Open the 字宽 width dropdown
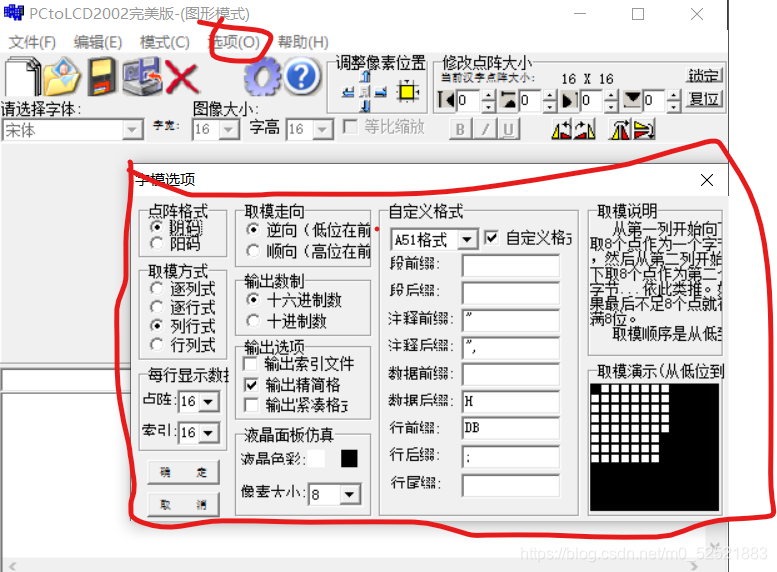The height and width of the screenshot is (572, 777). pyautogui.click(x=228, y=130)
